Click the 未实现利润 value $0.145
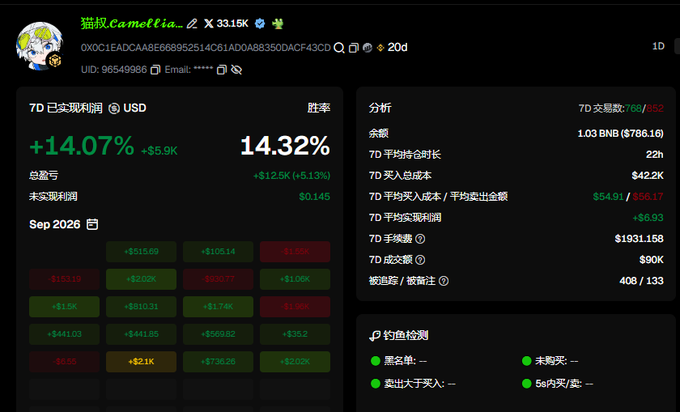 click(314, 197)
